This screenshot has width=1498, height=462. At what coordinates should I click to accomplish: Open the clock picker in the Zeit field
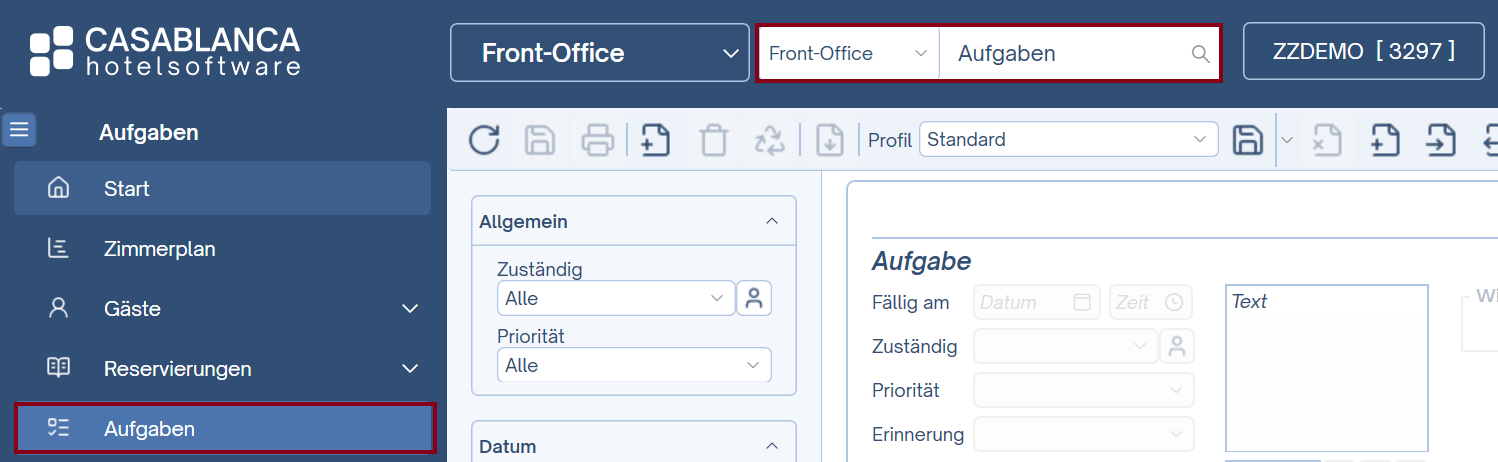point(1173,302)
